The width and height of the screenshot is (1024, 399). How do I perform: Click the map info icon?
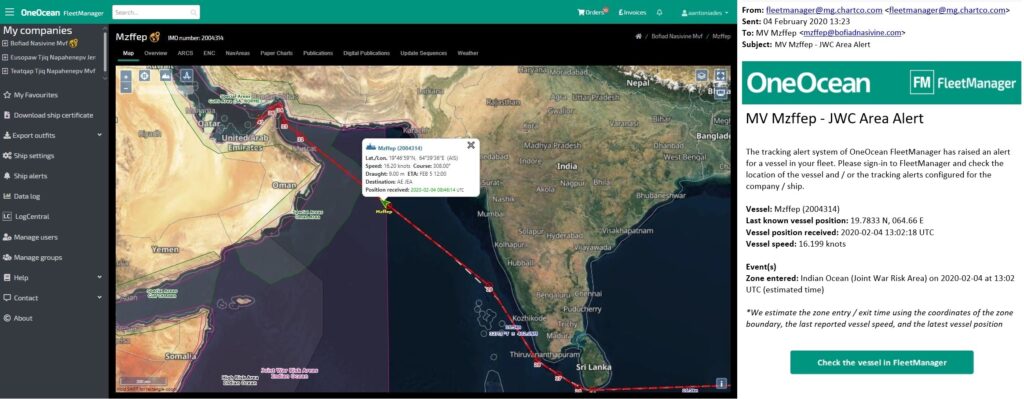(721, 384)
